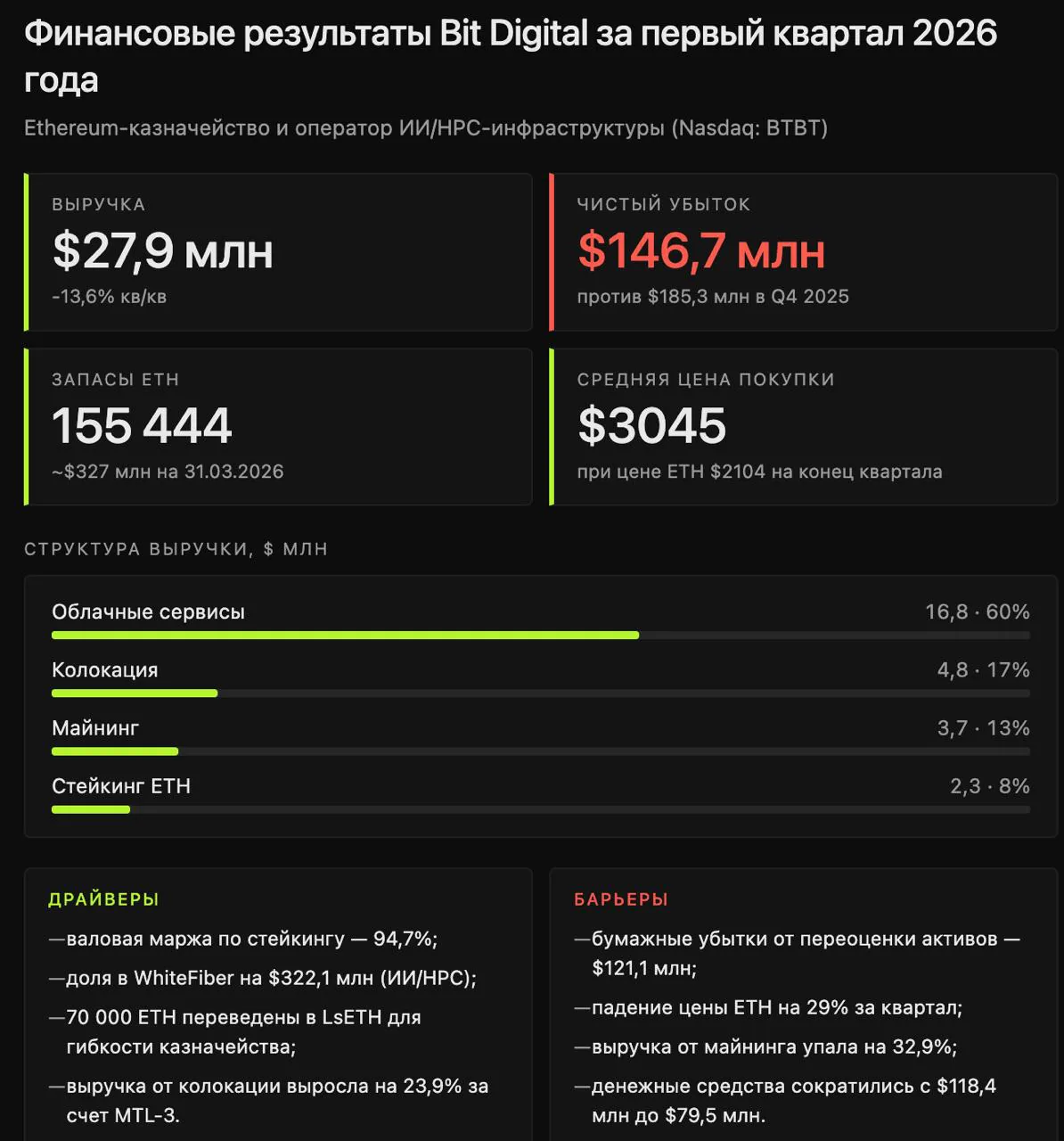Click the Стейкинг ETH progress bar

tap(541, 809)
